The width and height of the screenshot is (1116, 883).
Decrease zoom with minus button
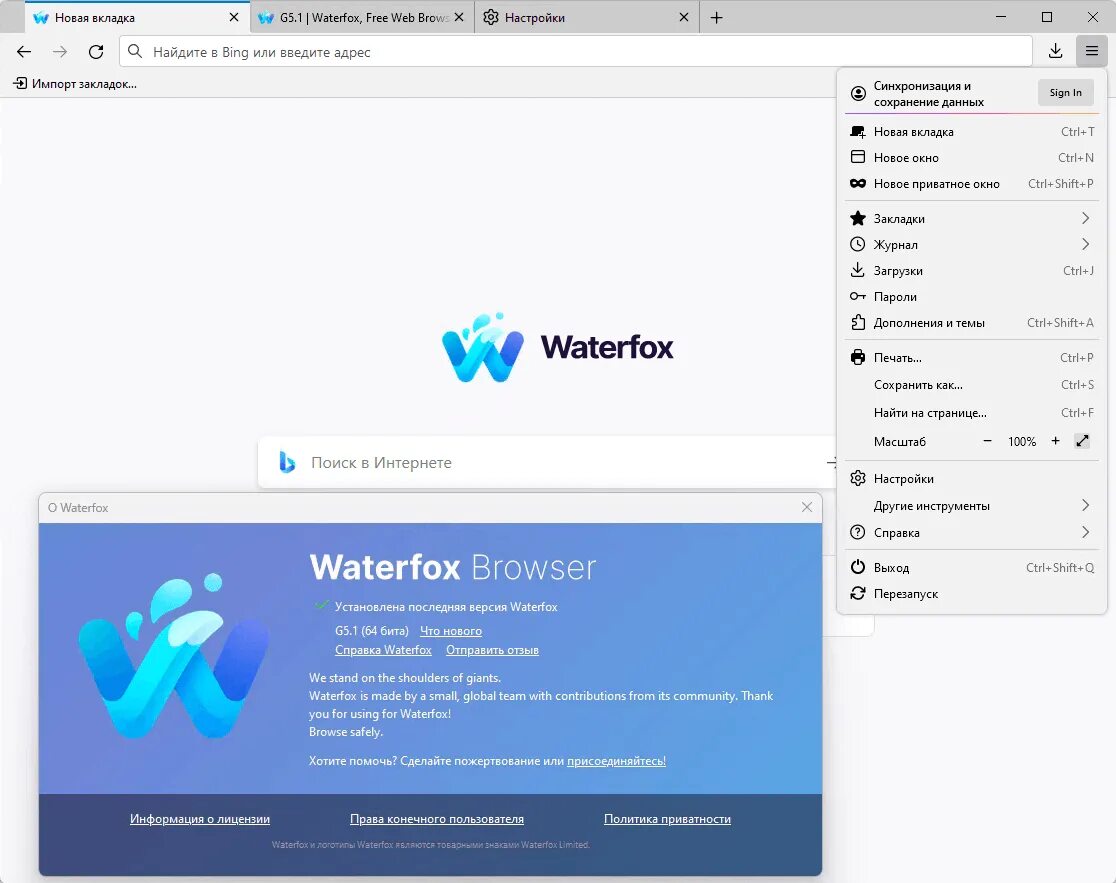[987, 441]
